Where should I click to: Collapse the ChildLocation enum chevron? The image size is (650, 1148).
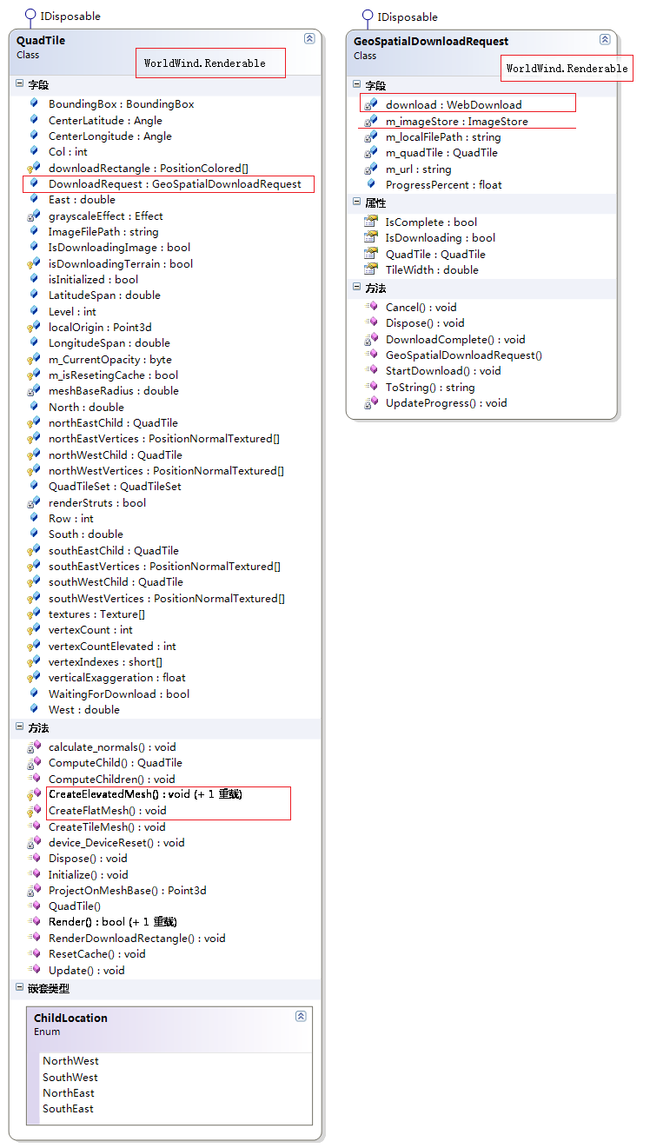[300, 1016]
